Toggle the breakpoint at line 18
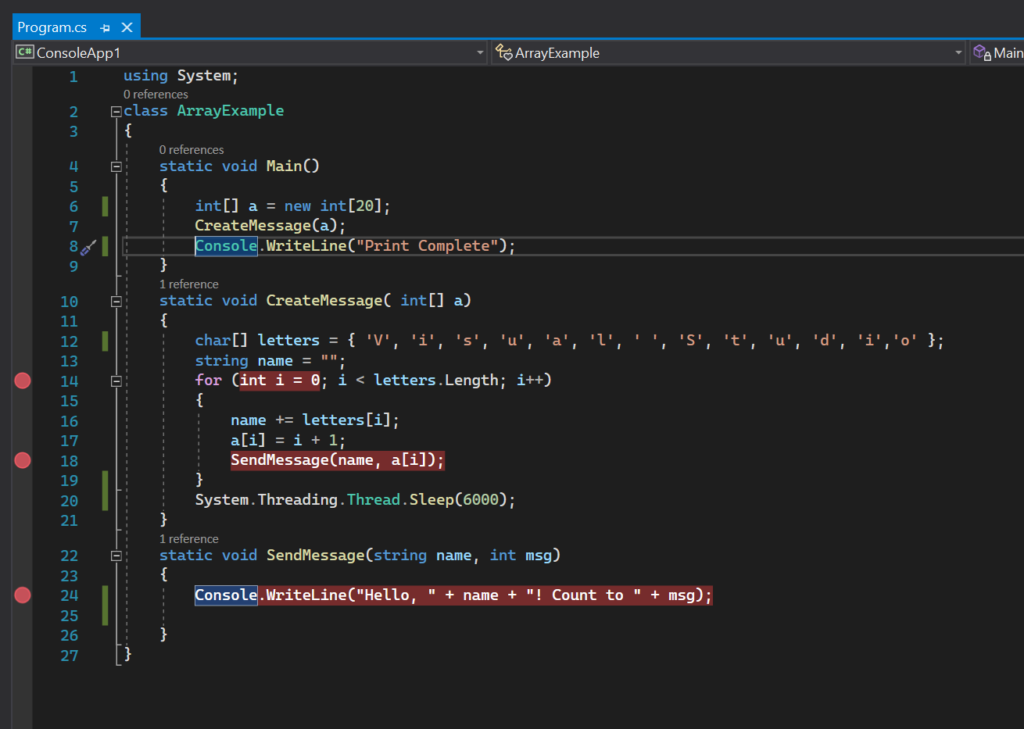This screenshot has width=1024, height=729. (x=22, y=460)
